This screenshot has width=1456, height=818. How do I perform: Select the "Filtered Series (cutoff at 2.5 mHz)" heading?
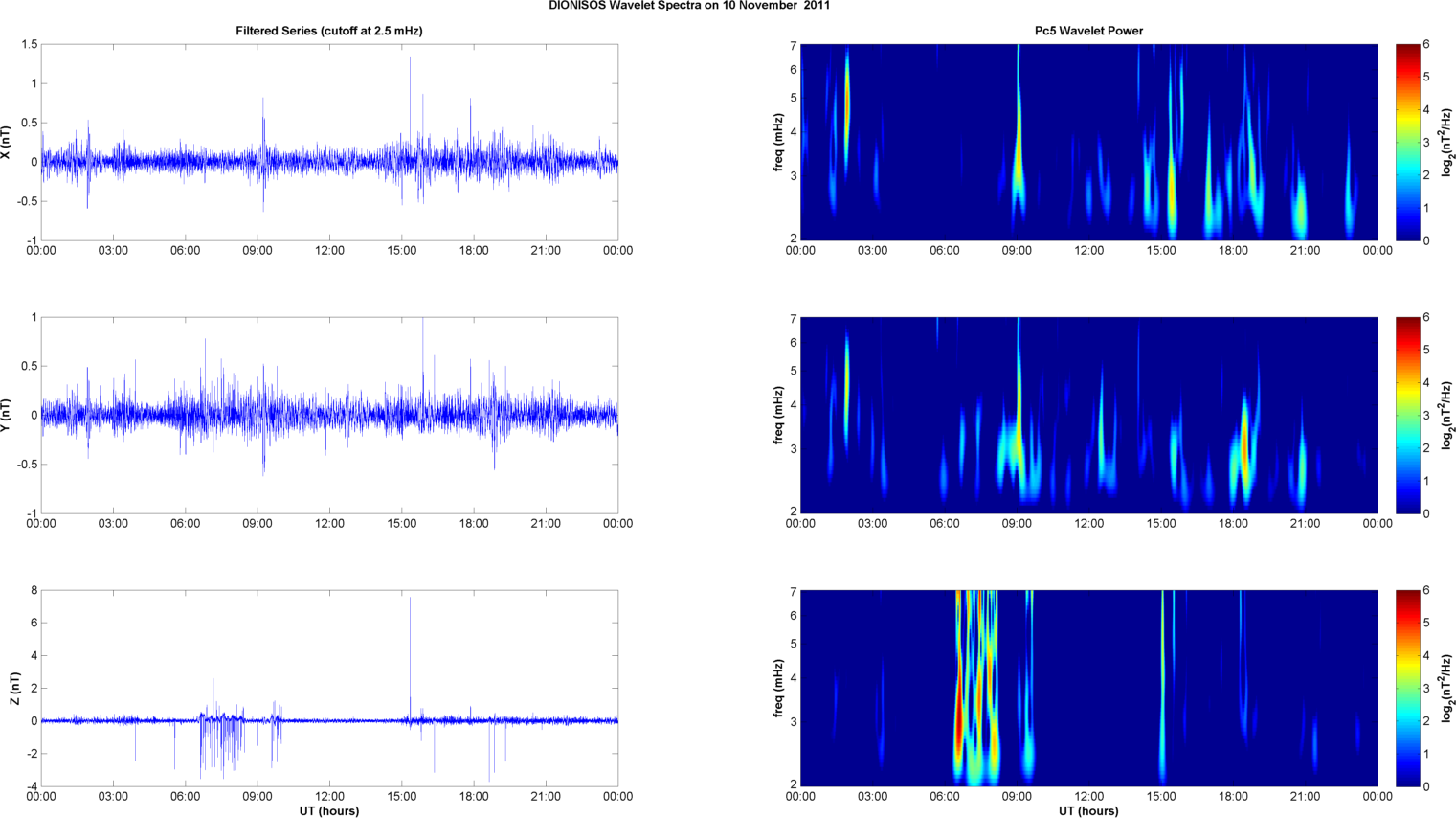pos(329,31)
